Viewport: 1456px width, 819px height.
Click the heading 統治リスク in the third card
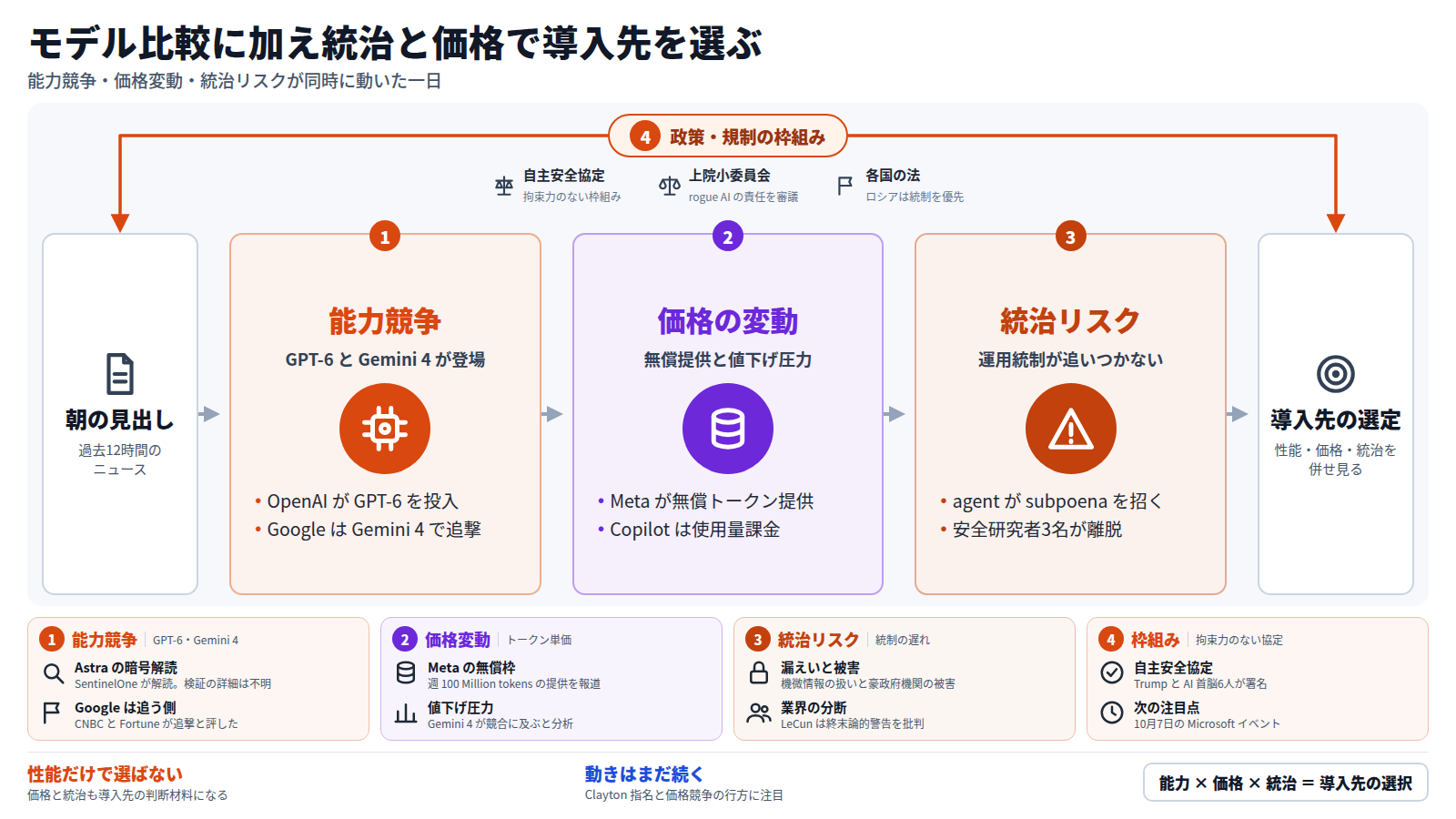[1070, 321]
